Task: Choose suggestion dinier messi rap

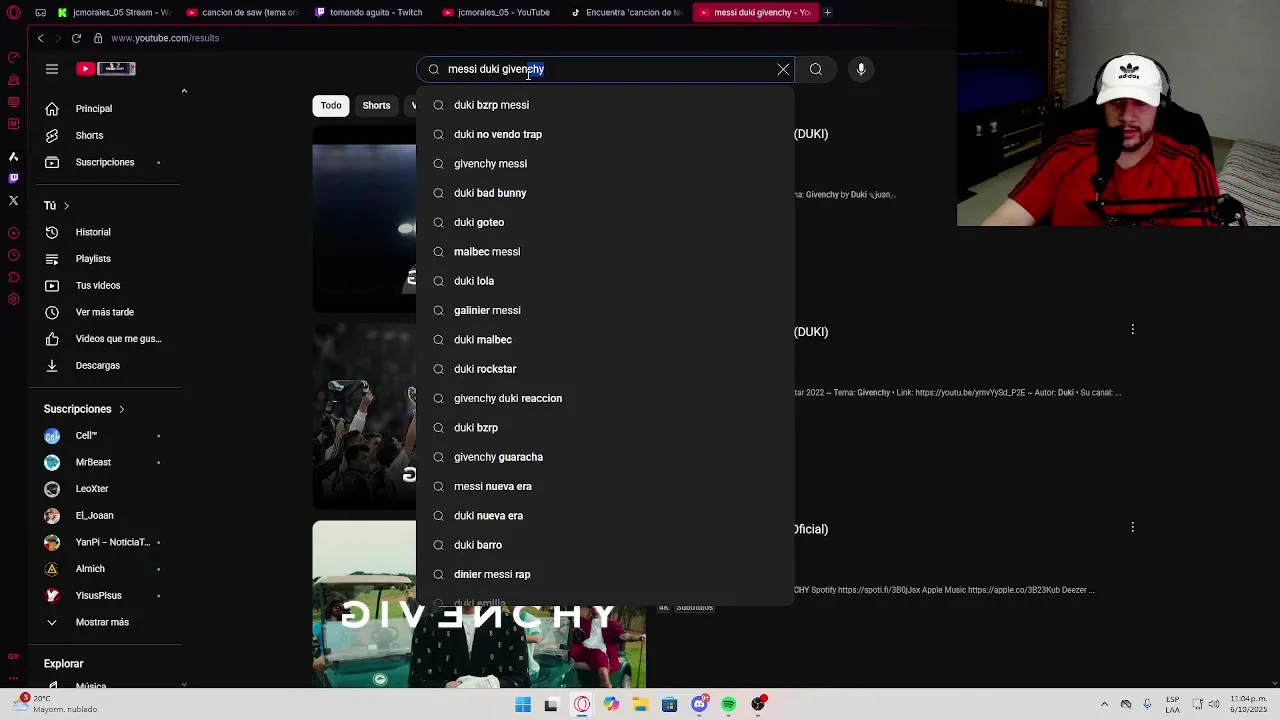Action: coord(606,574)
